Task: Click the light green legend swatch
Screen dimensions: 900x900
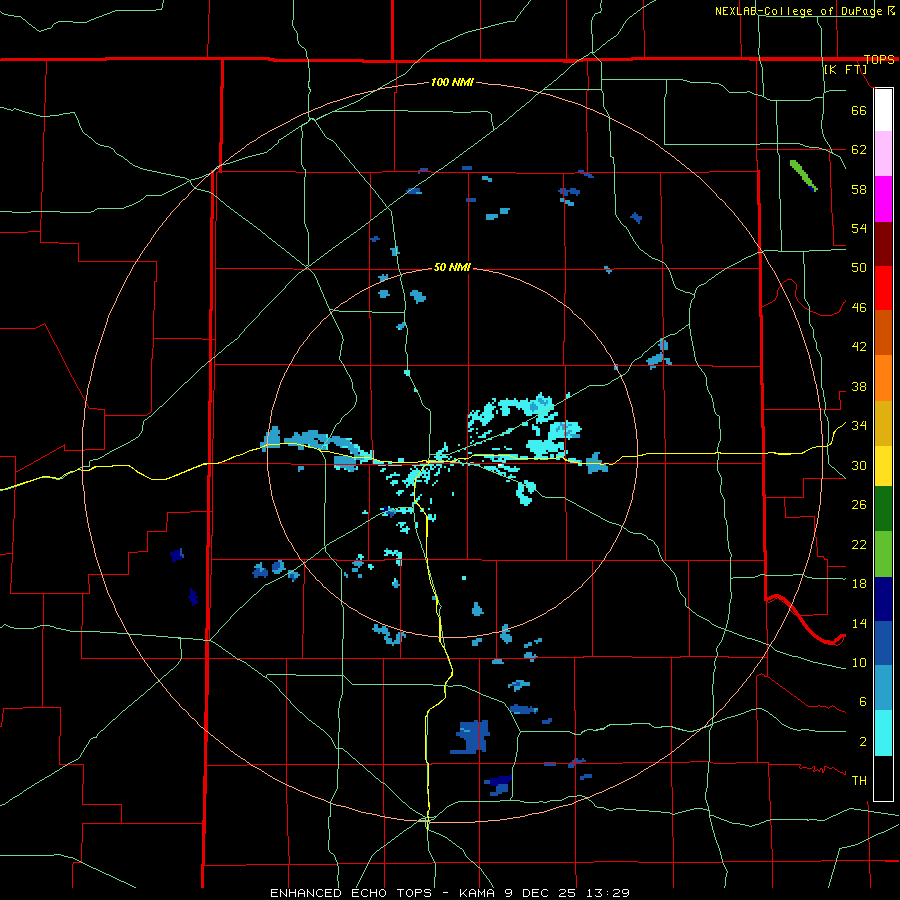Action: 883,554
